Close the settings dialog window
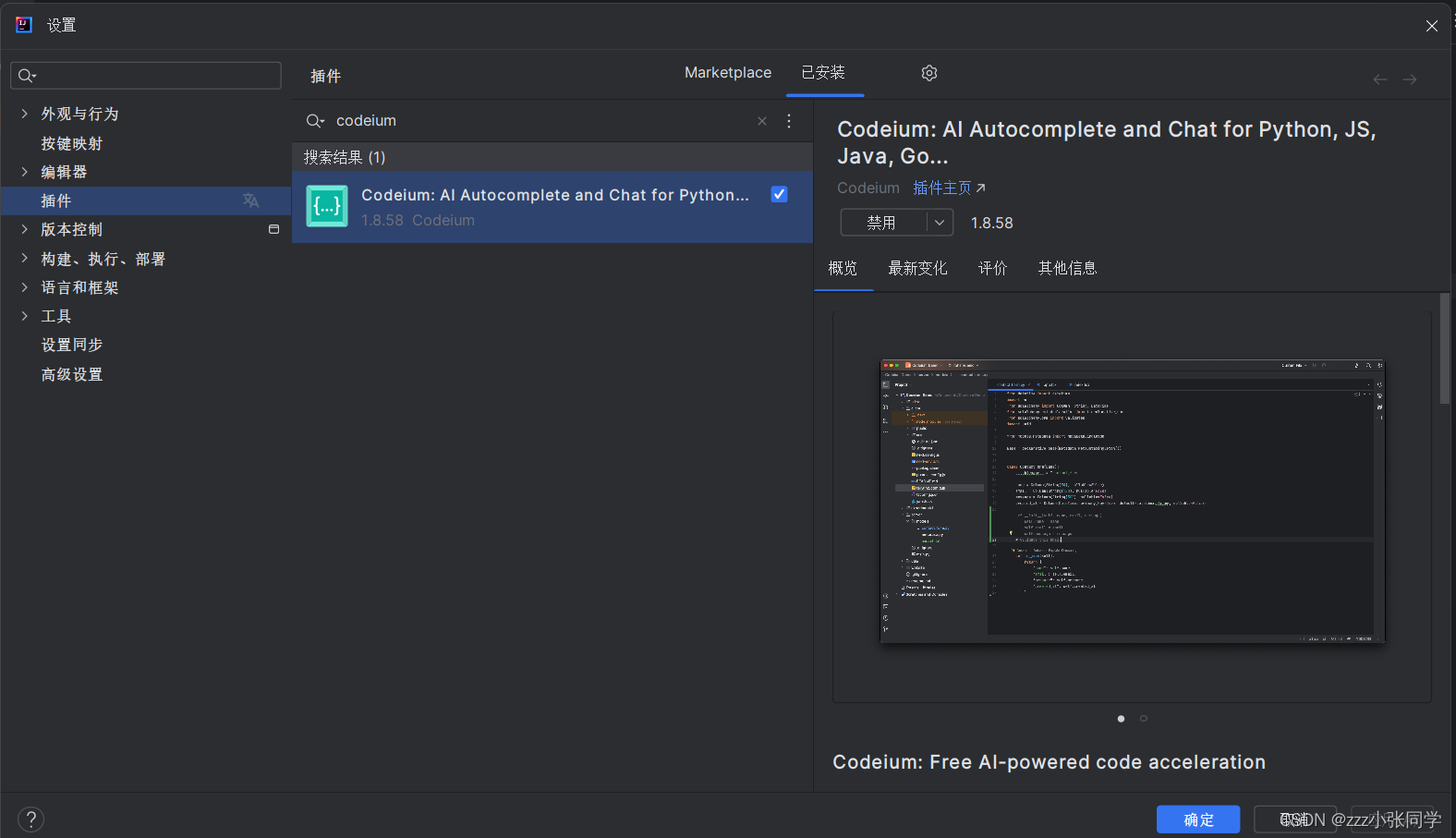Screen dimensions: 1456x838 1431,26
